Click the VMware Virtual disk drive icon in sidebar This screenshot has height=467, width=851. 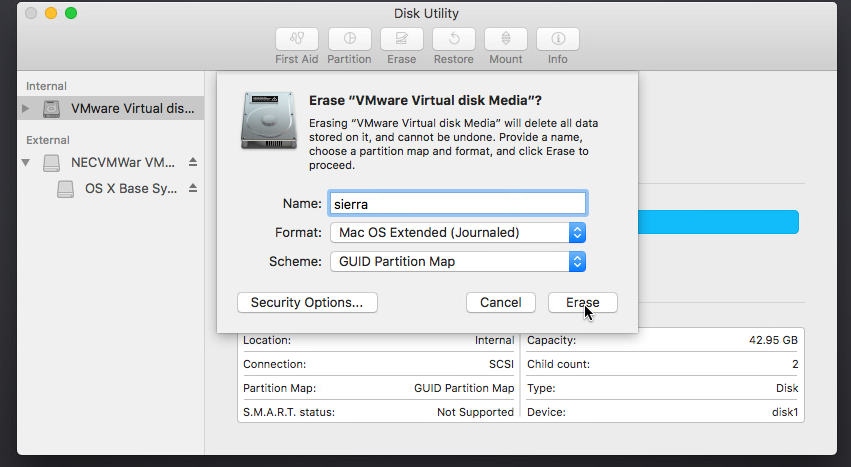click(52, 109)
